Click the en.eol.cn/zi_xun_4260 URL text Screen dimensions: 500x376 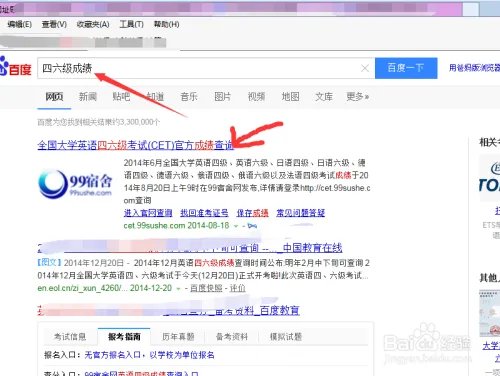(82, 288)
